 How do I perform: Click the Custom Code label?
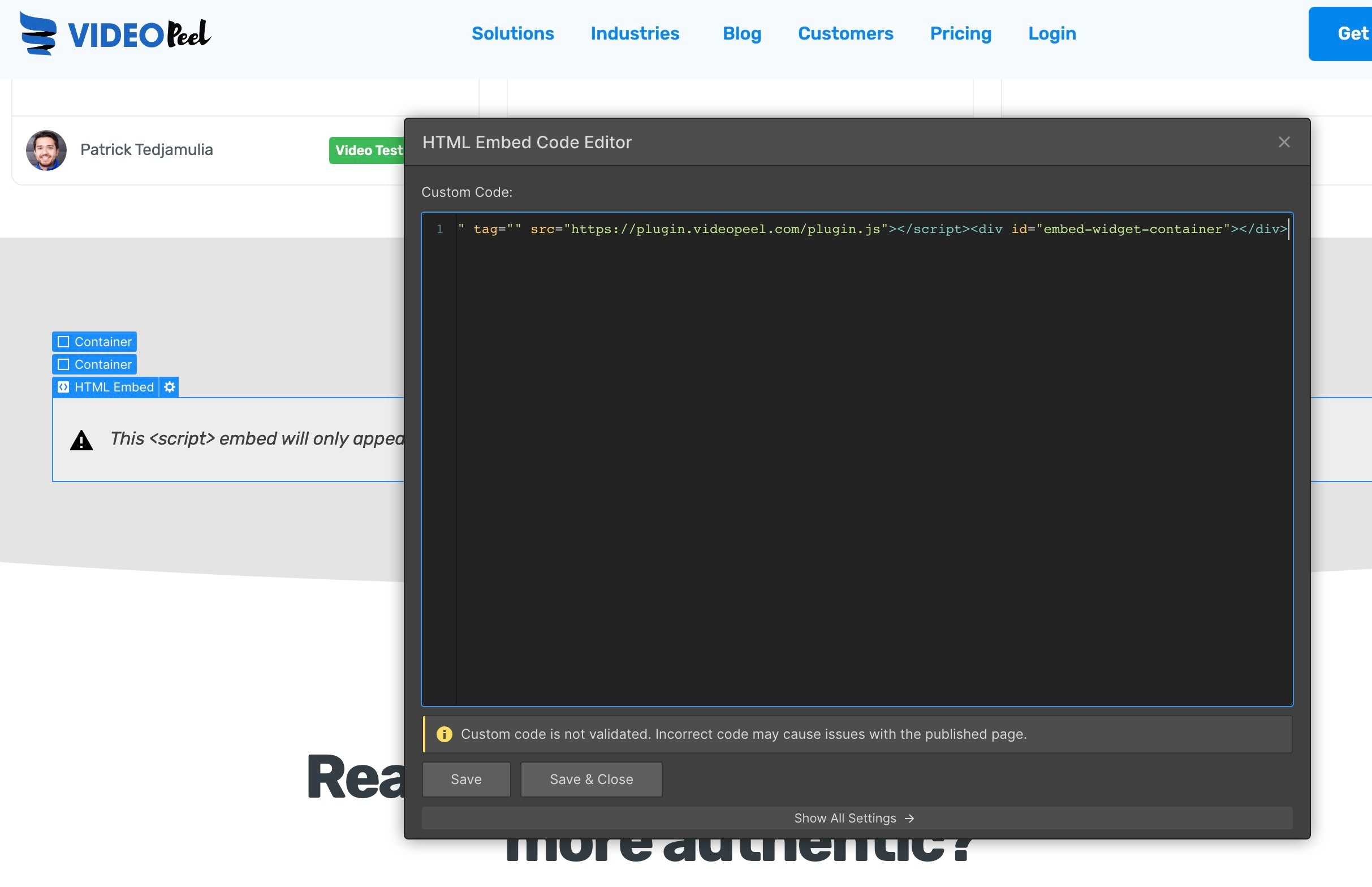pyautogui.click(x=467, y=192)
